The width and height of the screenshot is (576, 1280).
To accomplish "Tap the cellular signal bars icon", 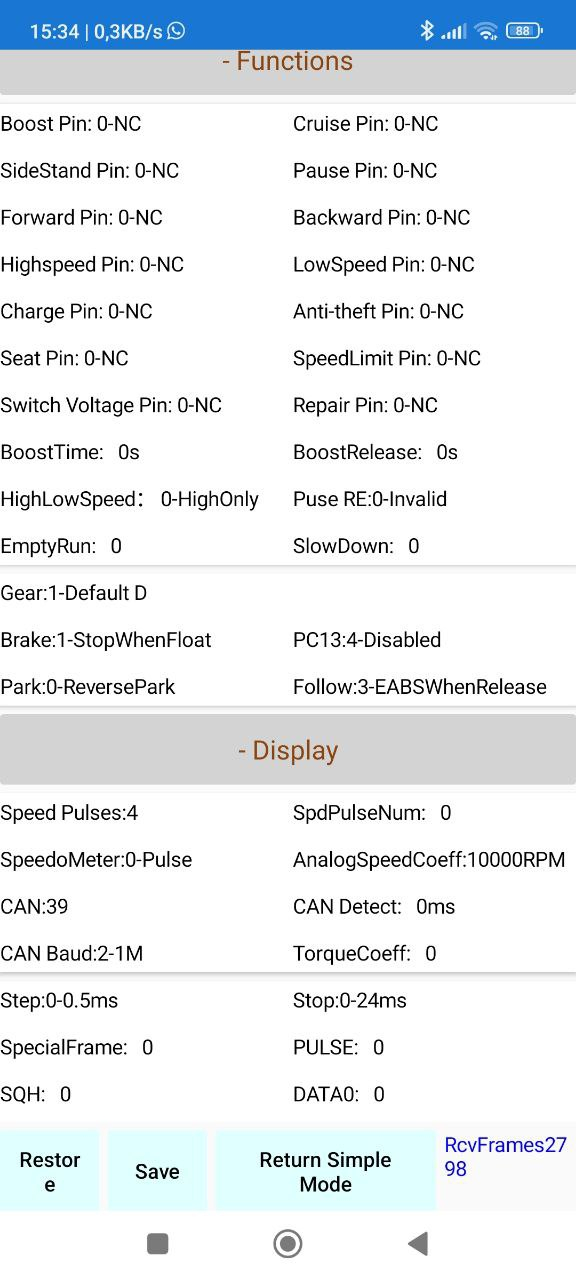I will point(454,32).
